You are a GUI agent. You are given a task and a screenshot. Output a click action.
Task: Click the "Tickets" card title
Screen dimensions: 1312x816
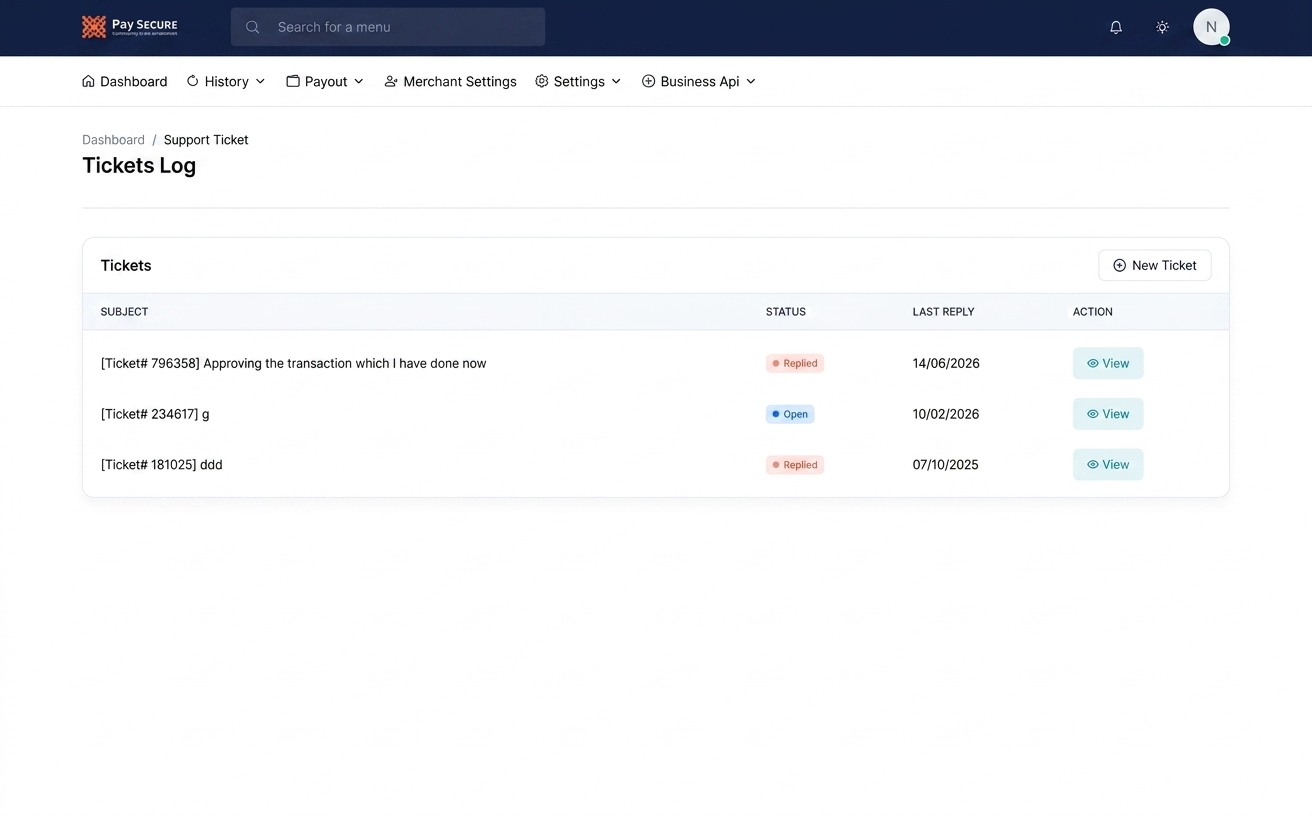click(x=126, y=265)
